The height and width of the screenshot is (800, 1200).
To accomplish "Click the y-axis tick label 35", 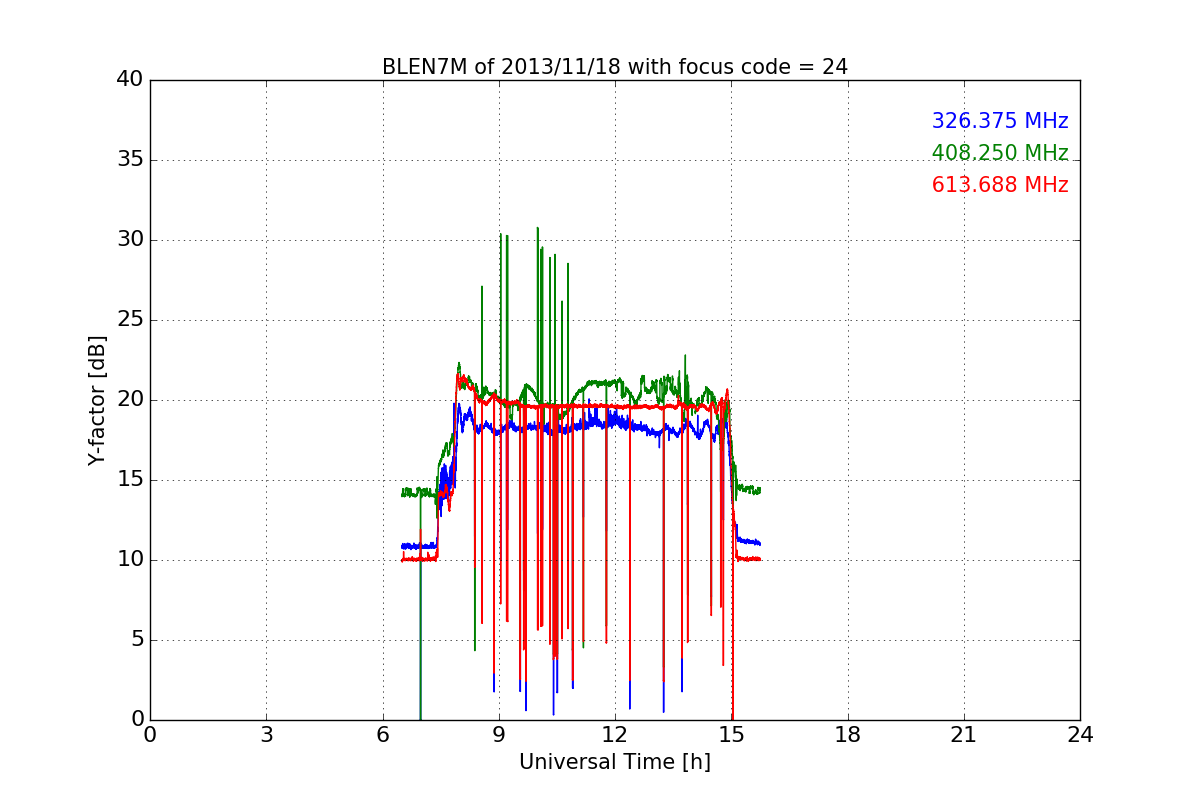I will 130,160.
